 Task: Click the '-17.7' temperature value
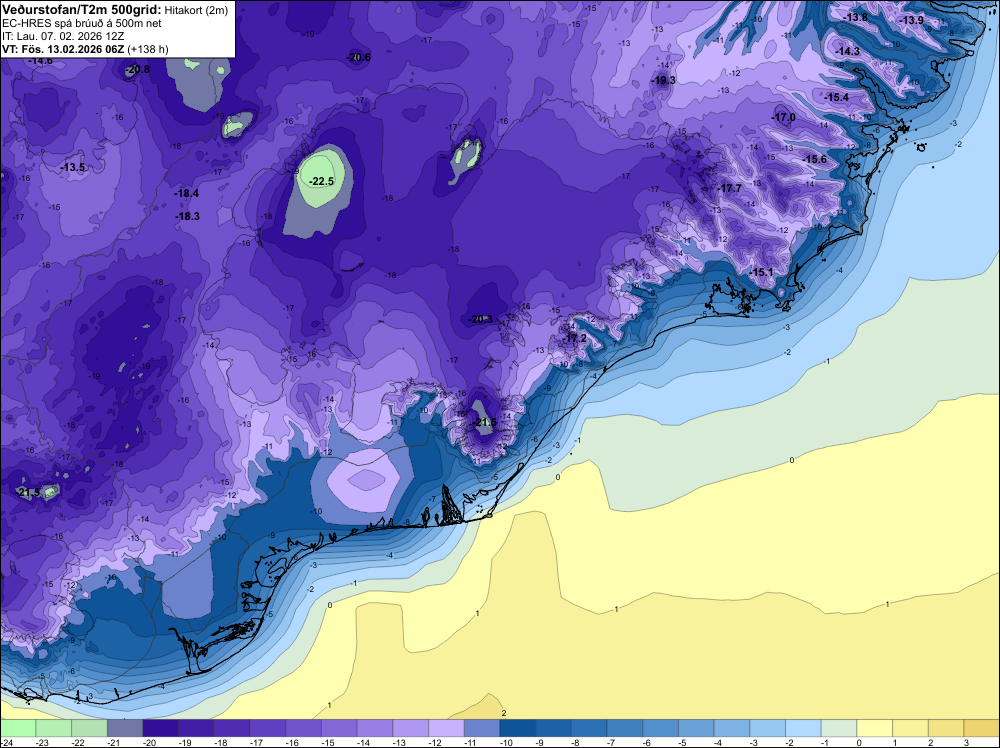click(x=730, y=189)
